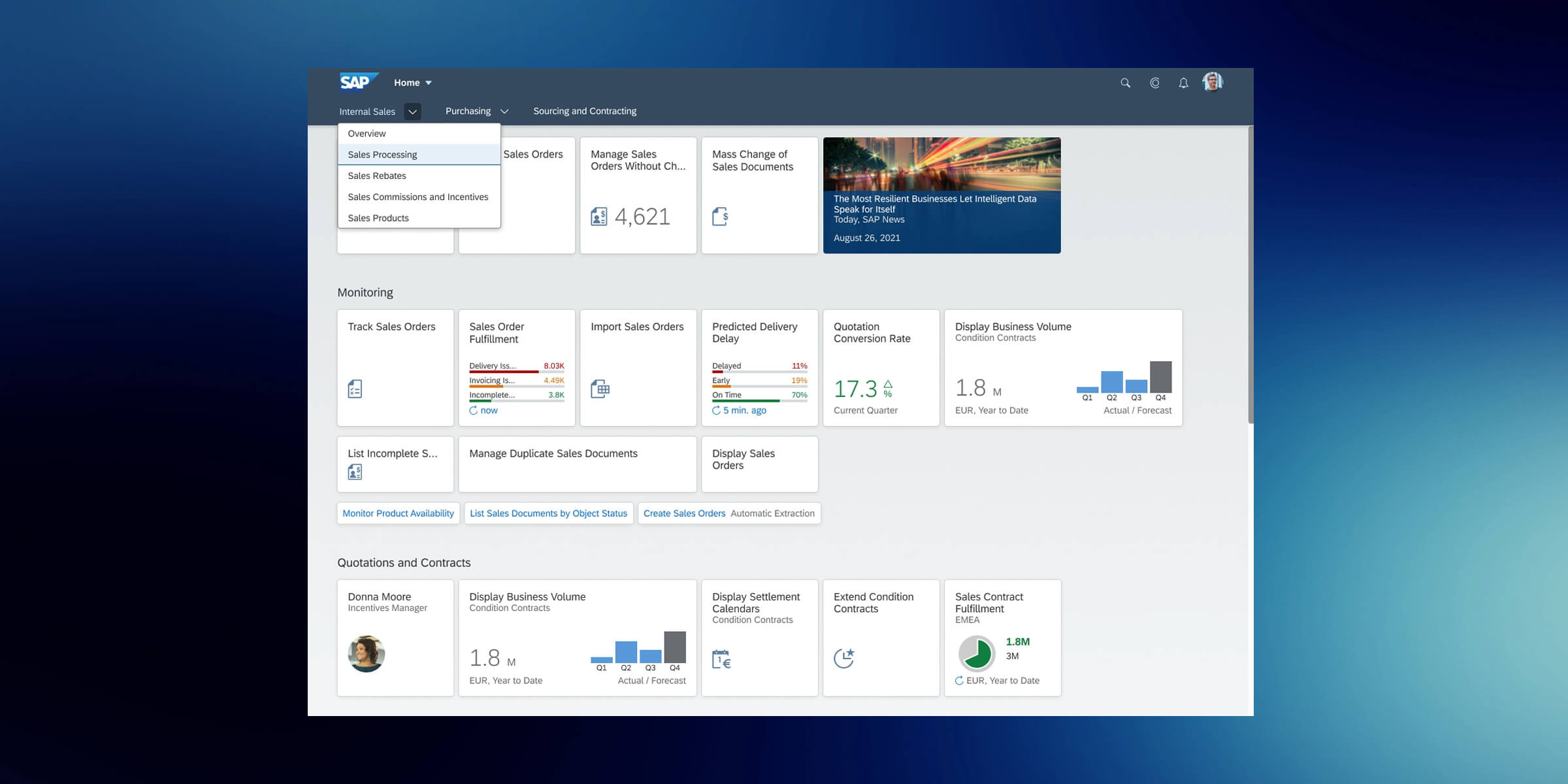
Task: Click the Extend Condition Contracts clock icon
Action: click(845, 657)
